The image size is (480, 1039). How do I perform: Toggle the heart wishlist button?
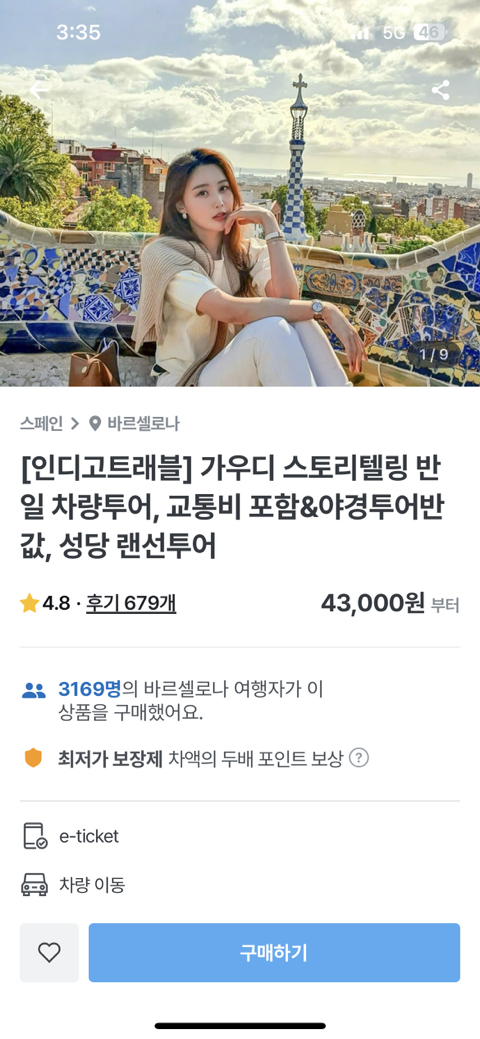pyautogui.click(x=49, y=952)
